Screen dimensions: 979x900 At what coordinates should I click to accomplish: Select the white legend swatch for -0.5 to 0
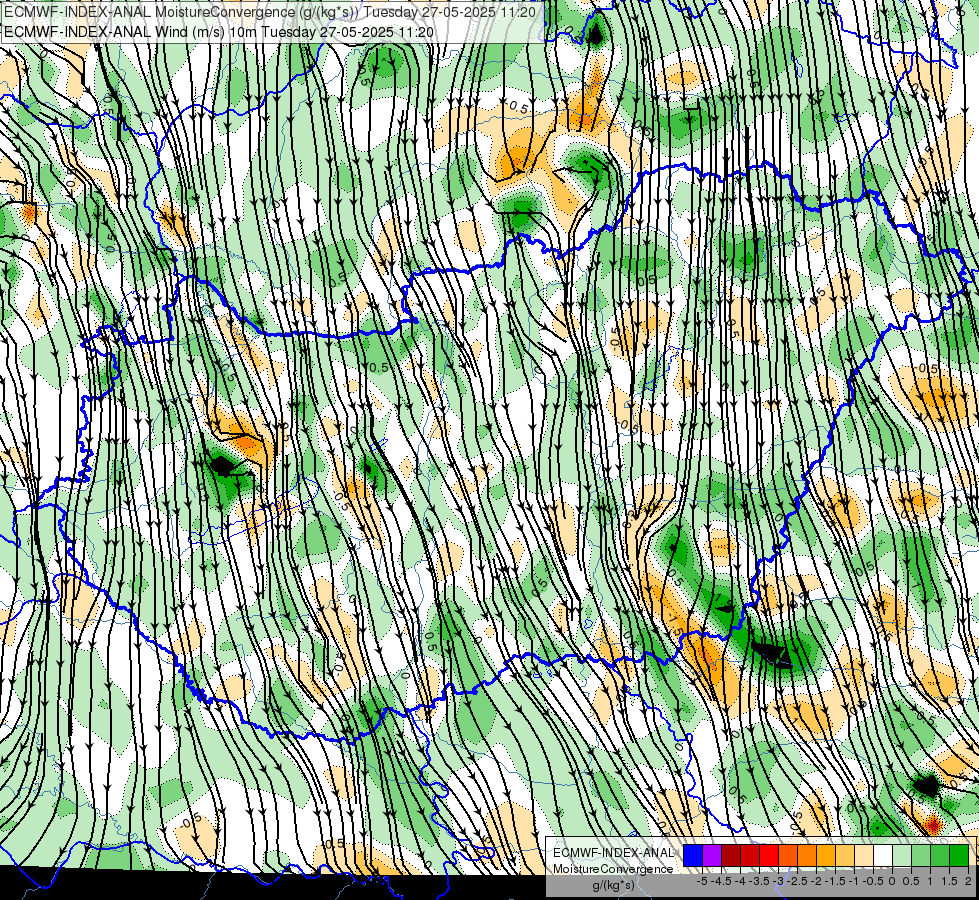coord(883,855)
